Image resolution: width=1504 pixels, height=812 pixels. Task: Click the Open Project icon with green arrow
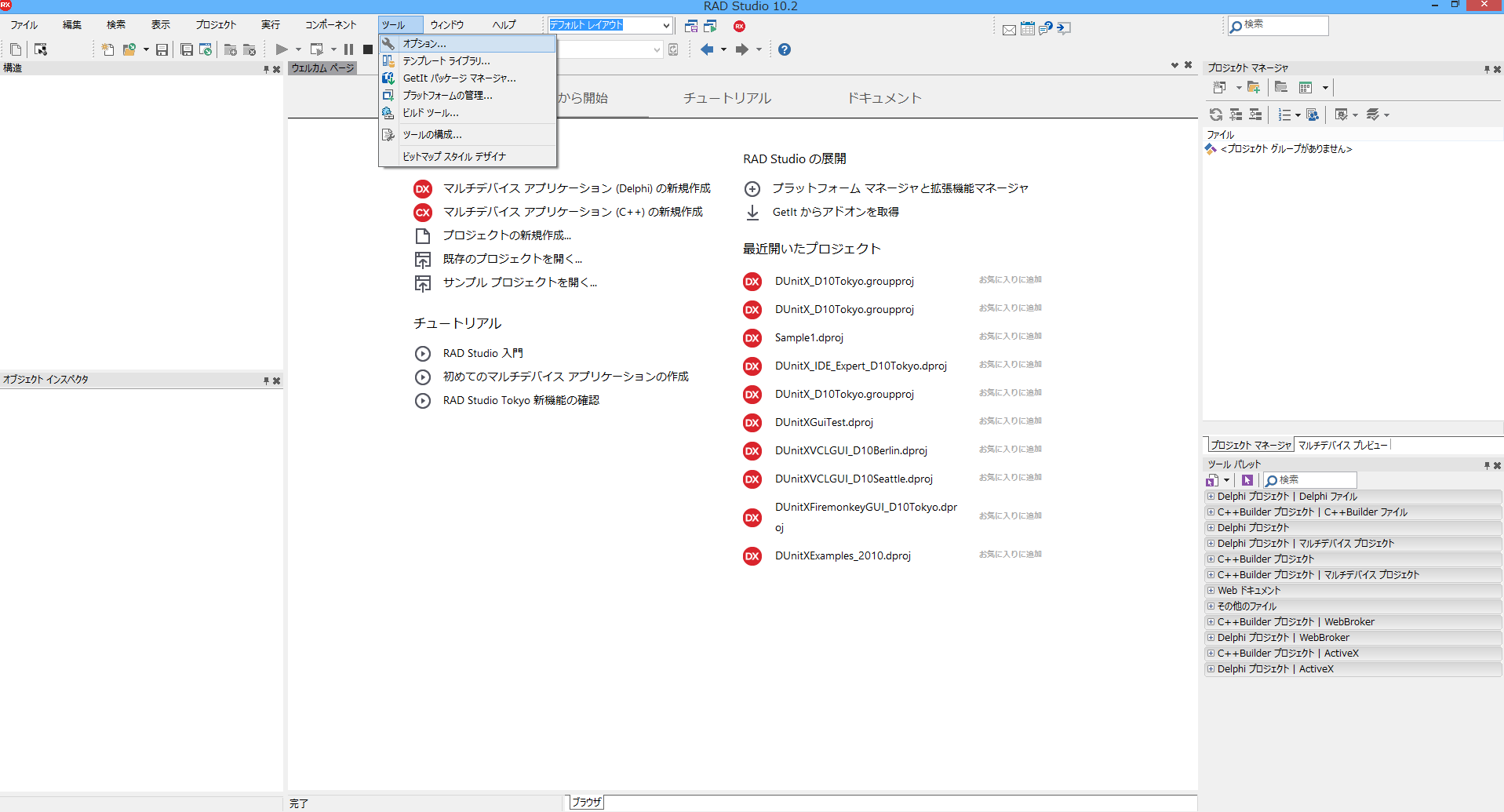click(206, 49)
